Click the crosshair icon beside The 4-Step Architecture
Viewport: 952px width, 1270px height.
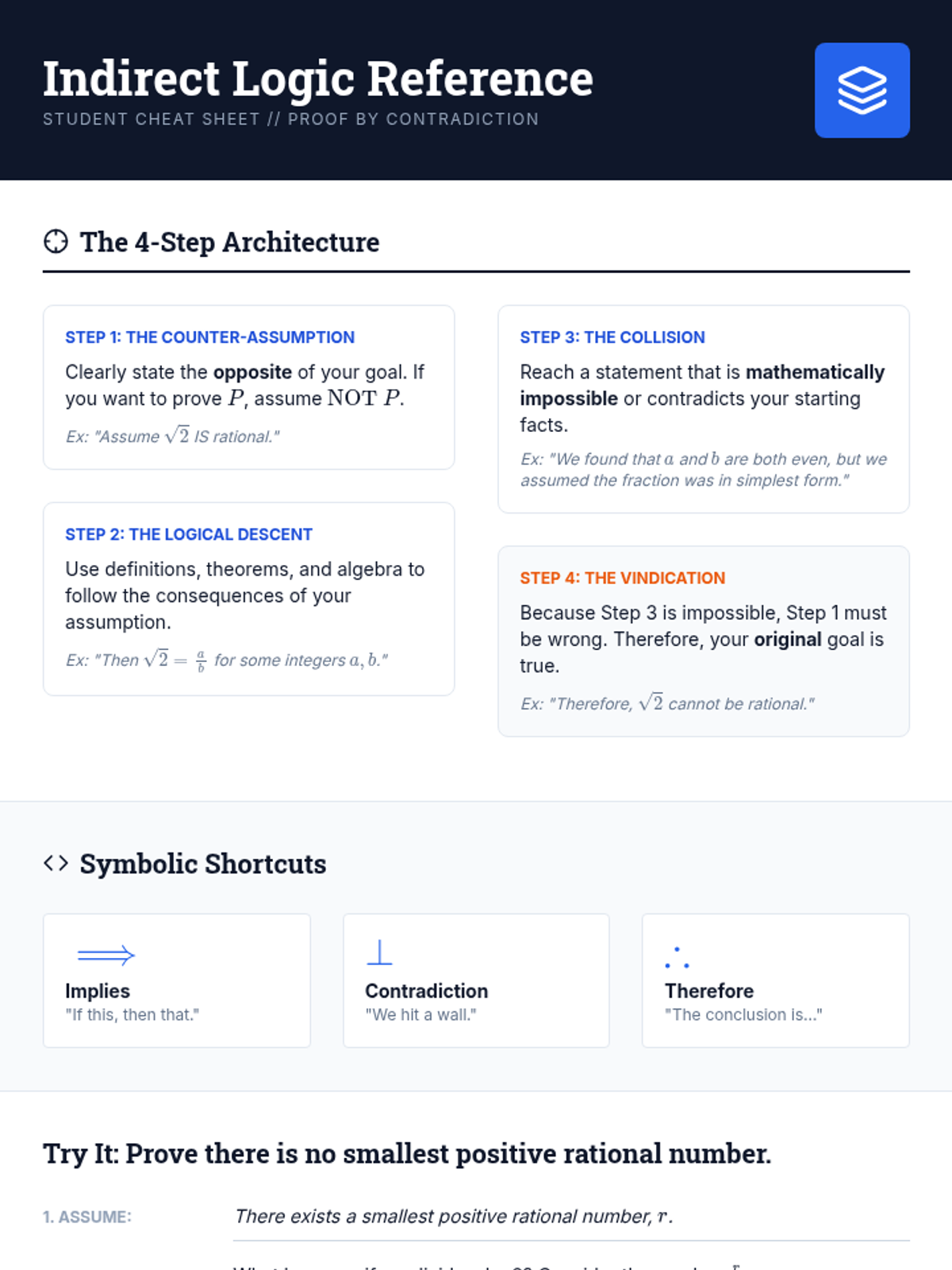tap(56, 241)
